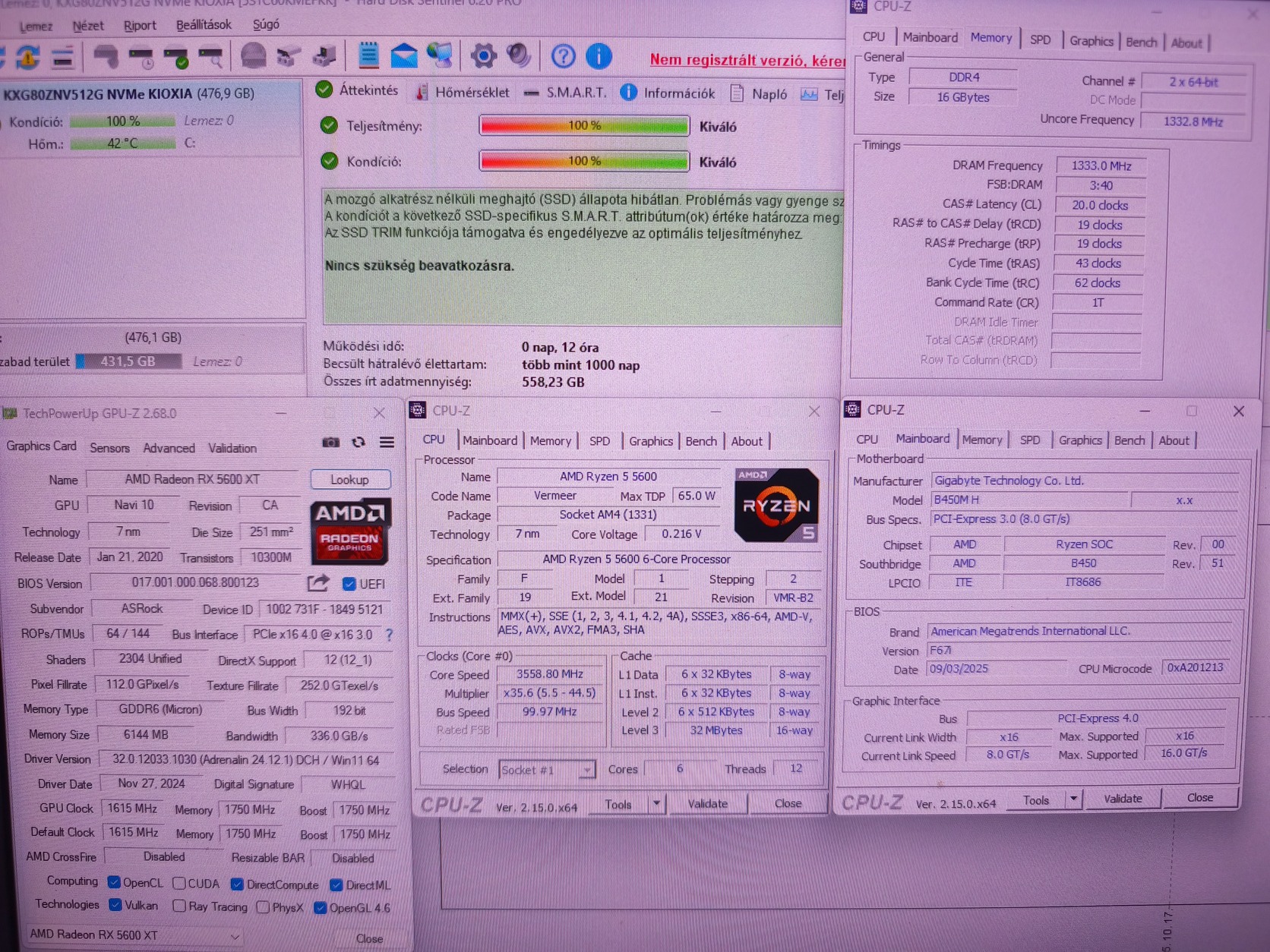The width and height of the screenshot is (1270, 952).
Task: Open the Riport menu
Action: [x=140, y=25]
